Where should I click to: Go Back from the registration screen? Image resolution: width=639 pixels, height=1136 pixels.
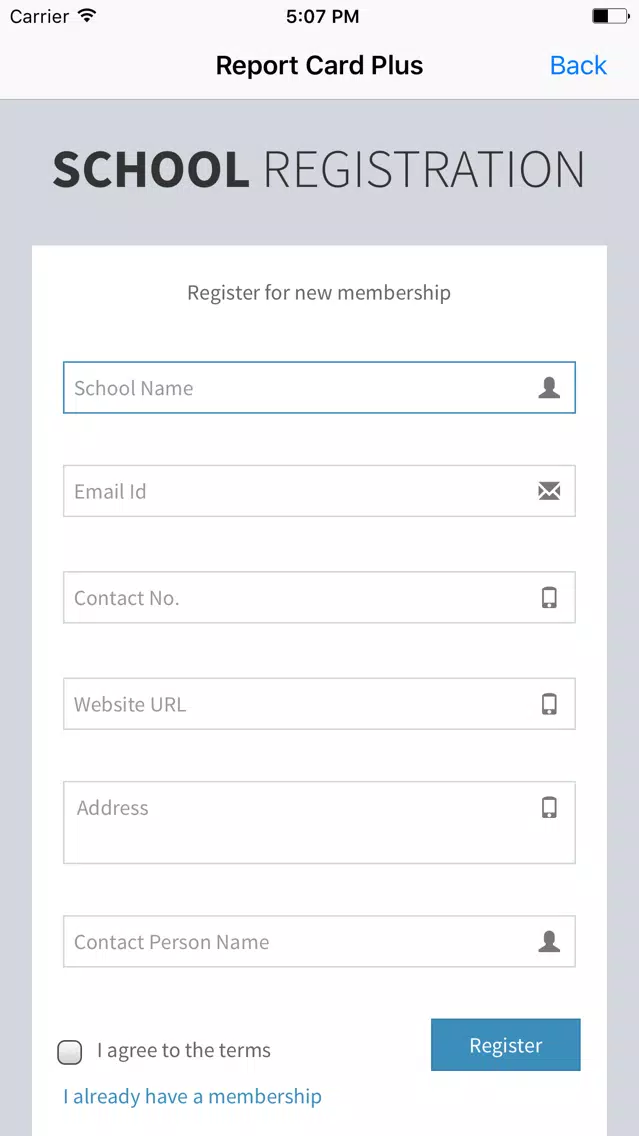578,66
